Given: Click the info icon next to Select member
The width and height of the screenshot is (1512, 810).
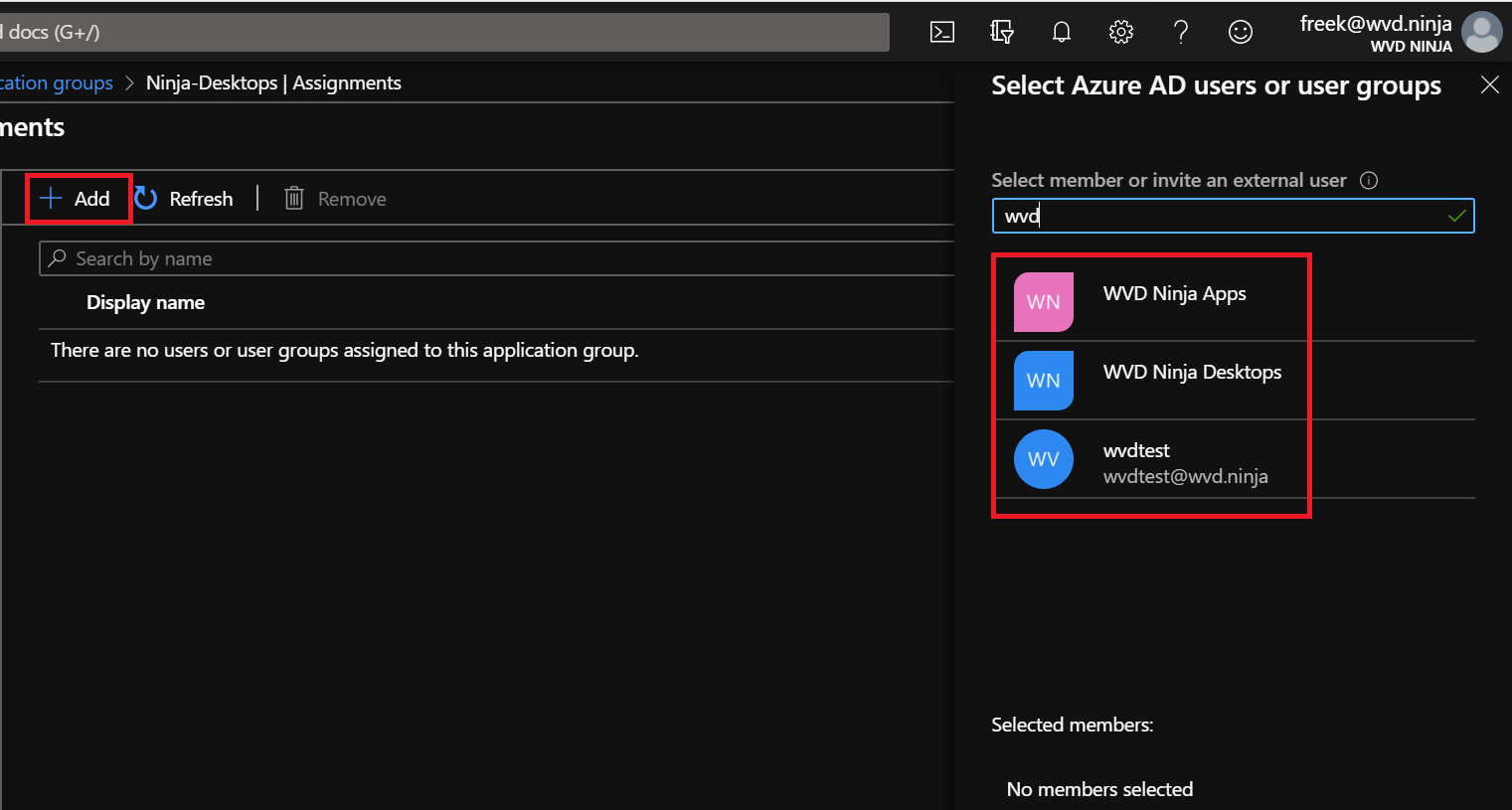Looking at the screenshot, I should (x=1369, y=180).
